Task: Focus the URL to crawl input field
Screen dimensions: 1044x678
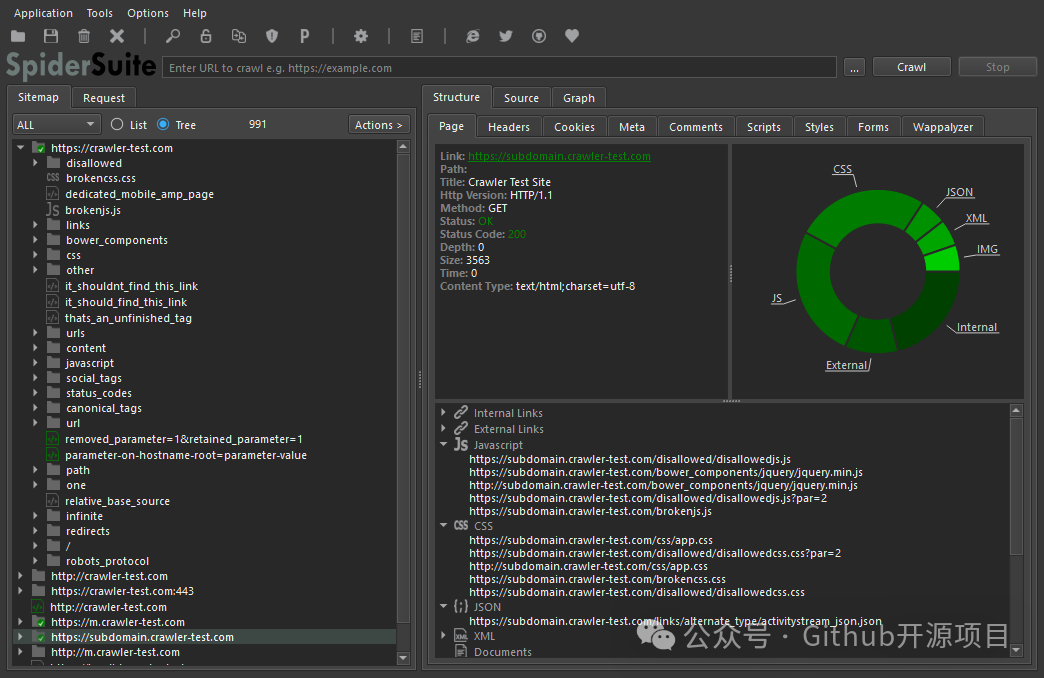Action: point(499,67)
